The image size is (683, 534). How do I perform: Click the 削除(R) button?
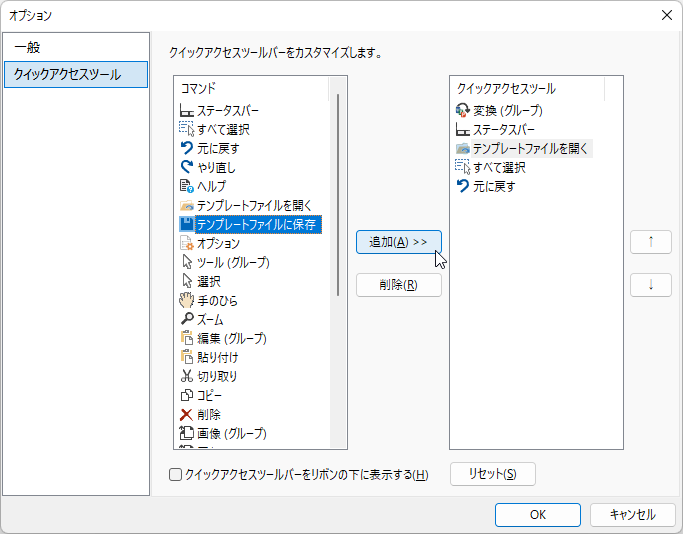(x=399, y=285)
